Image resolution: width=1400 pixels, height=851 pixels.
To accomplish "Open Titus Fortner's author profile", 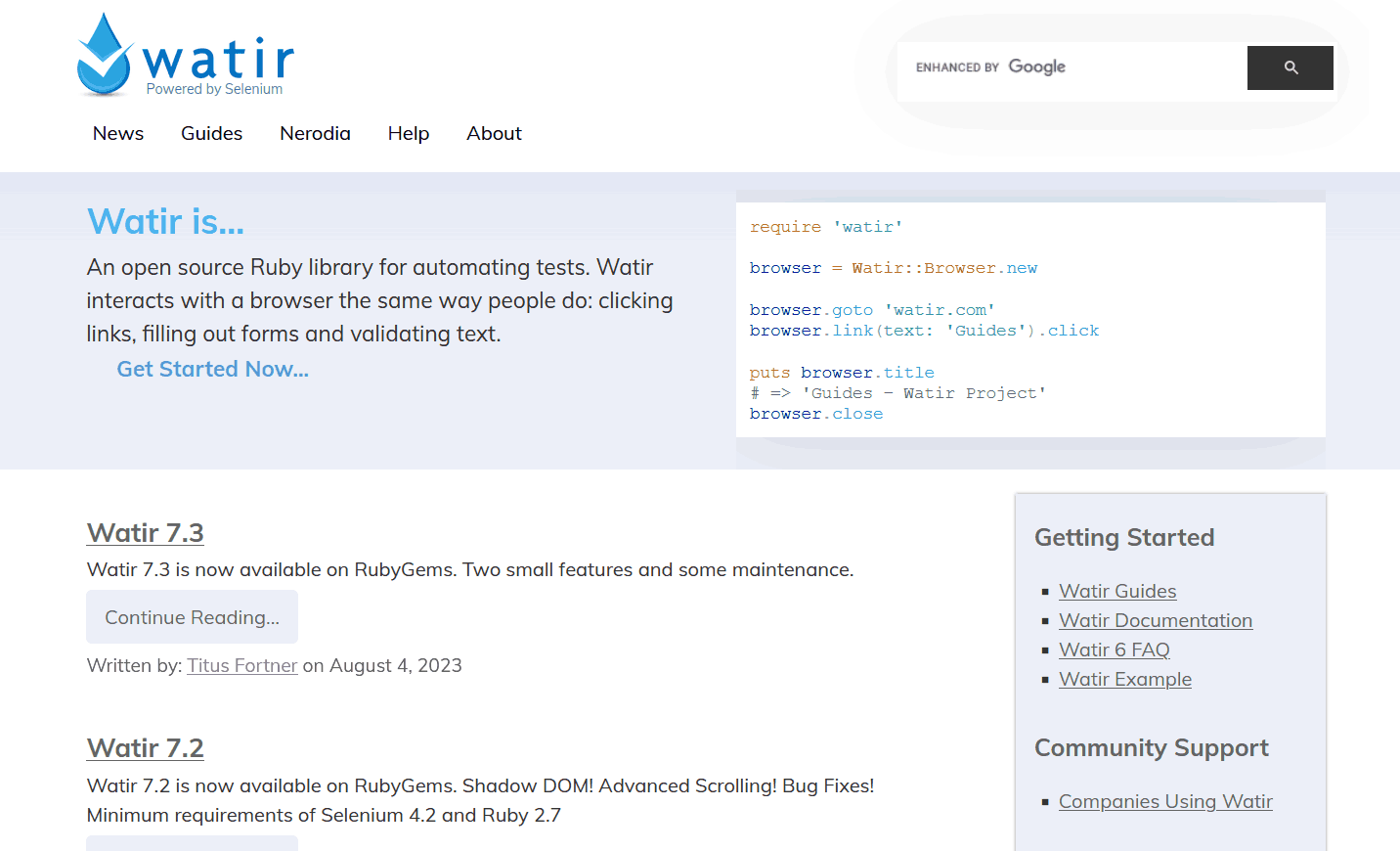I will [241, 665].
